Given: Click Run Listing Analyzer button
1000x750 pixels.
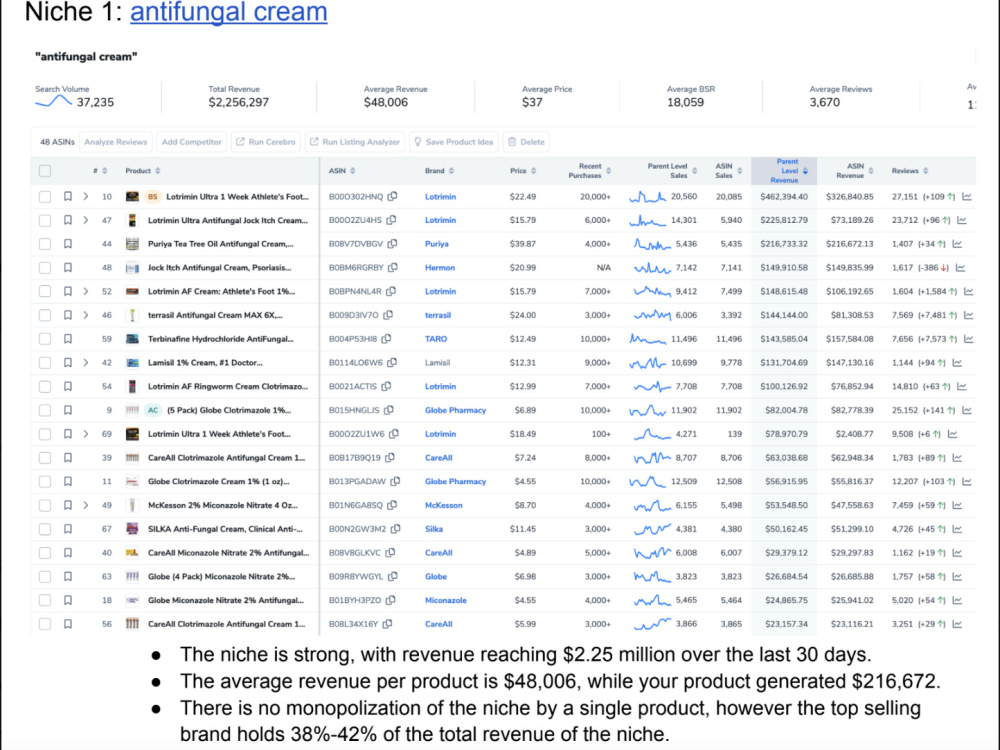Looking at the screenshot, I should 355,142.
